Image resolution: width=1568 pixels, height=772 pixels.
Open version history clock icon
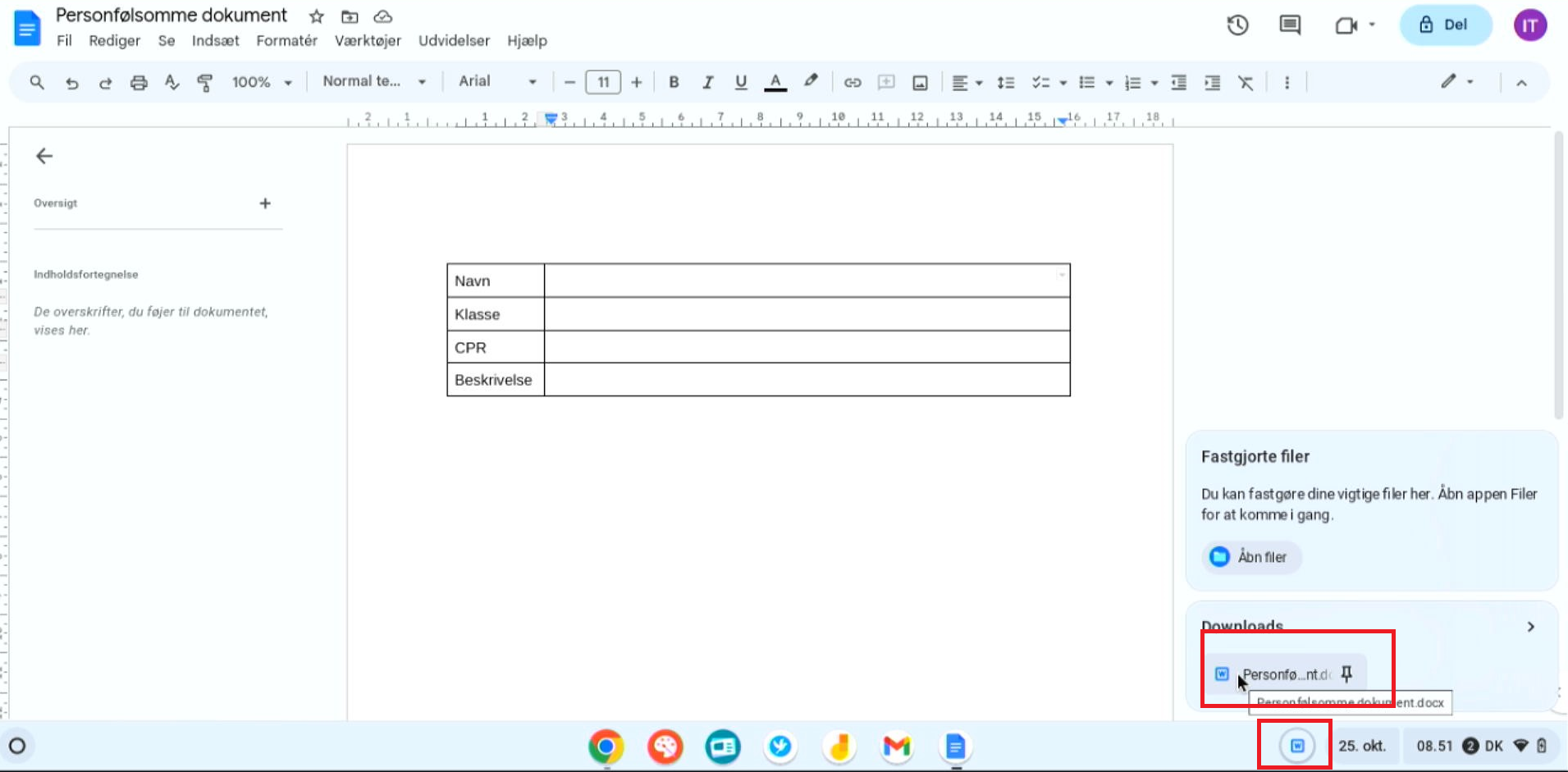1237,25
